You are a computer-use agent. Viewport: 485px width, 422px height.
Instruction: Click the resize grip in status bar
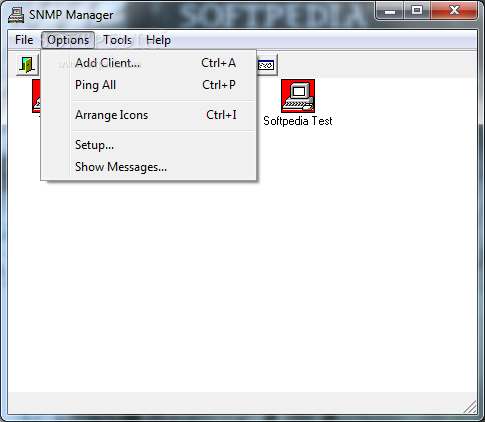(x=470, y=407)
